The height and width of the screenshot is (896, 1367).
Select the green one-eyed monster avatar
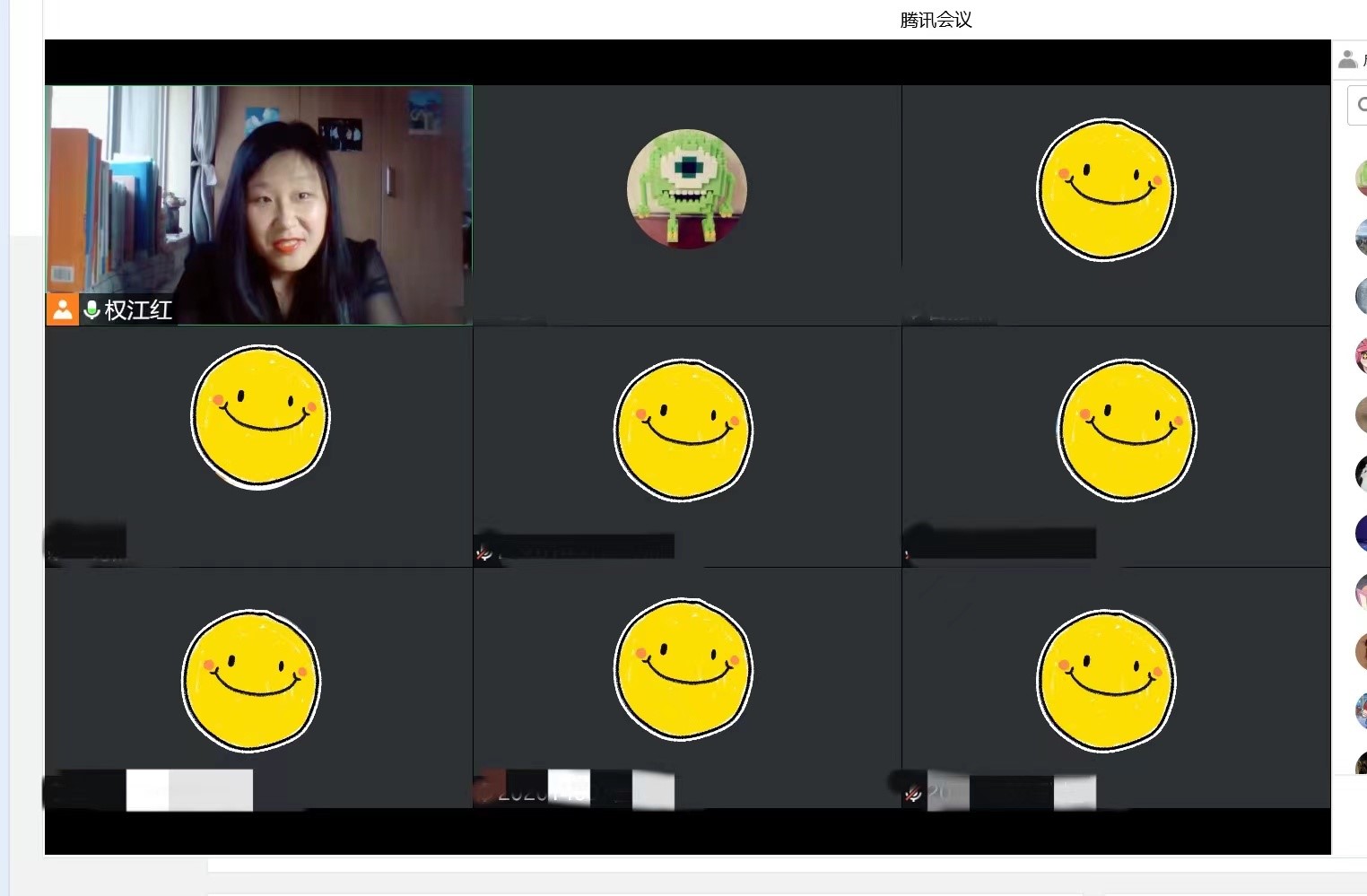(686, 188)
